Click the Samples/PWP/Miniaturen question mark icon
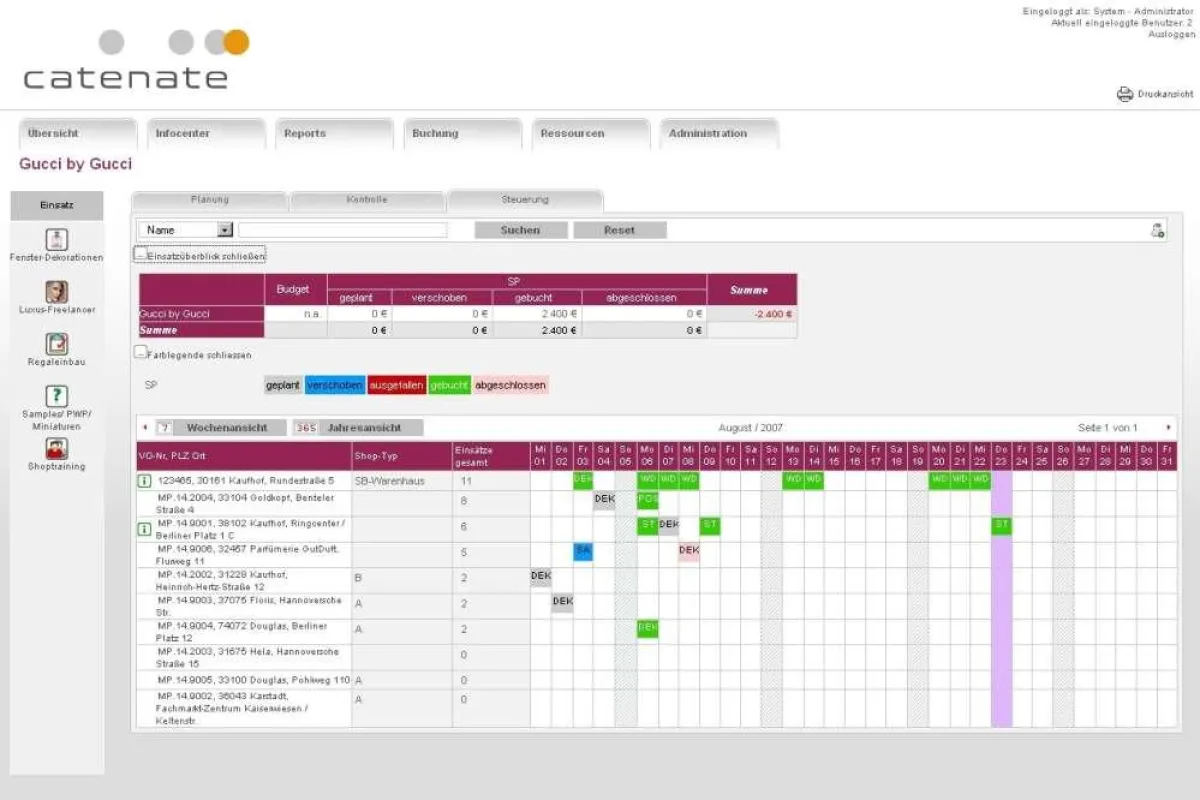This screenshot has height=800, width=1200. pyautogui.click(x=57, y=396)
